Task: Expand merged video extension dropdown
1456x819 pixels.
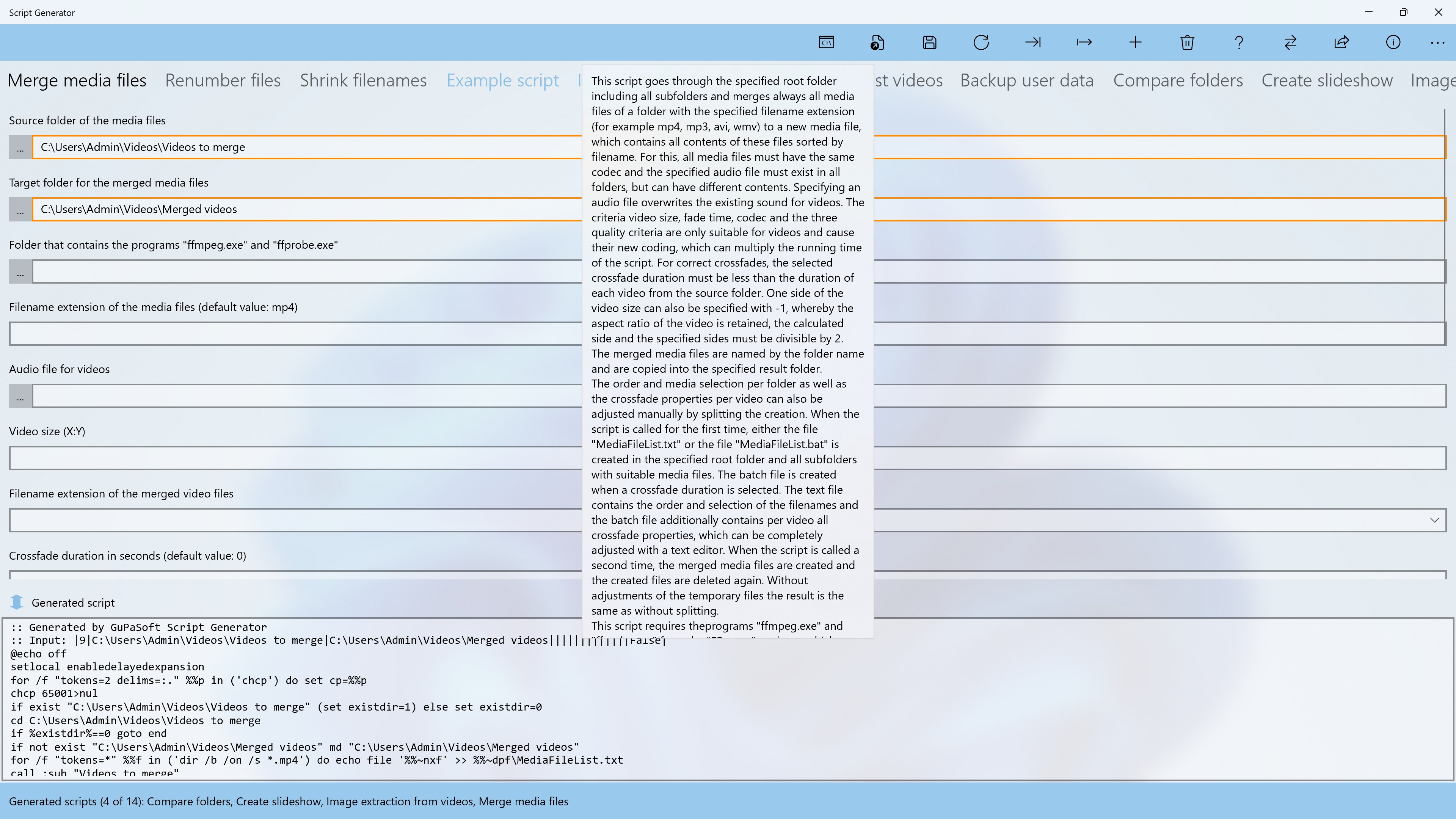Action: (1434, 520)
